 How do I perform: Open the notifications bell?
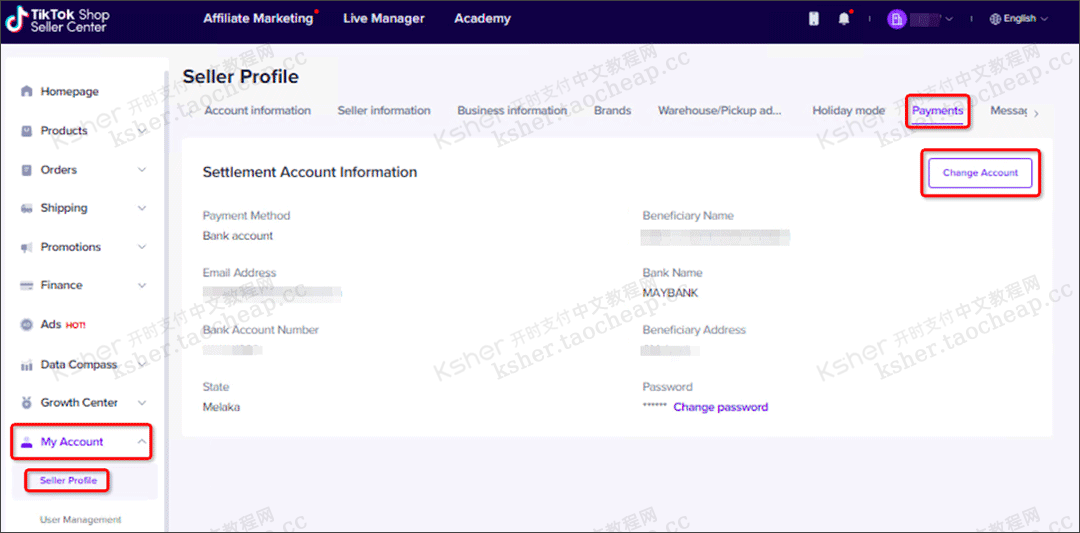click(844, 19)
